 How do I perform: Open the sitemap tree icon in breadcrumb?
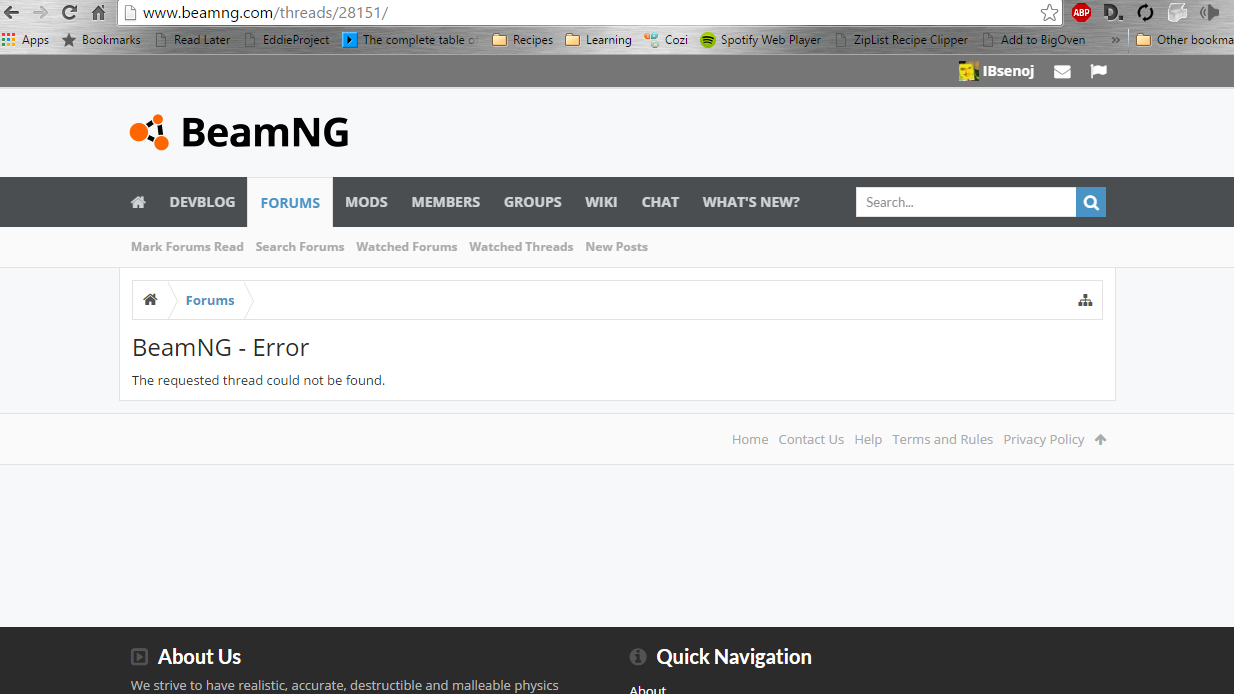pos(1085,300)
